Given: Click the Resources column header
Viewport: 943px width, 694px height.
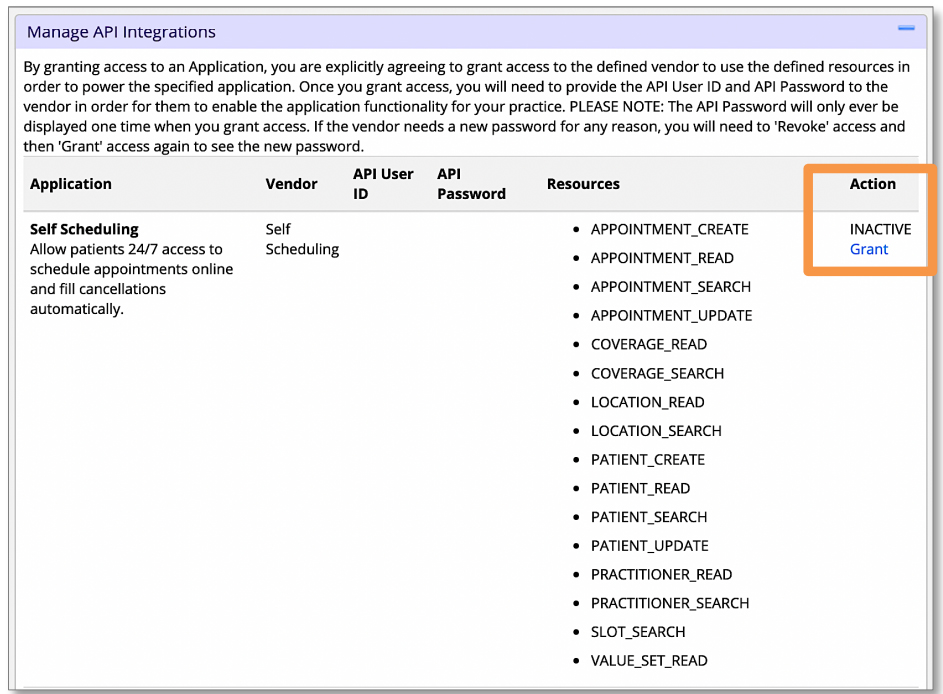Looking at the screenshot, I should (583, 184).
